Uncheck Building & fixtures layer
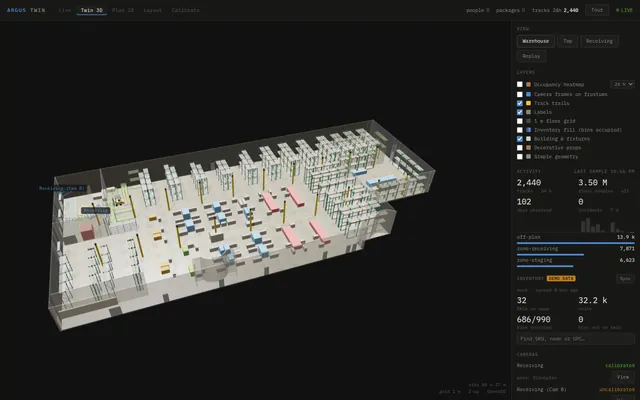Image resolution: width=640 pixels, height=400 pixels. (x=520, y=139)
